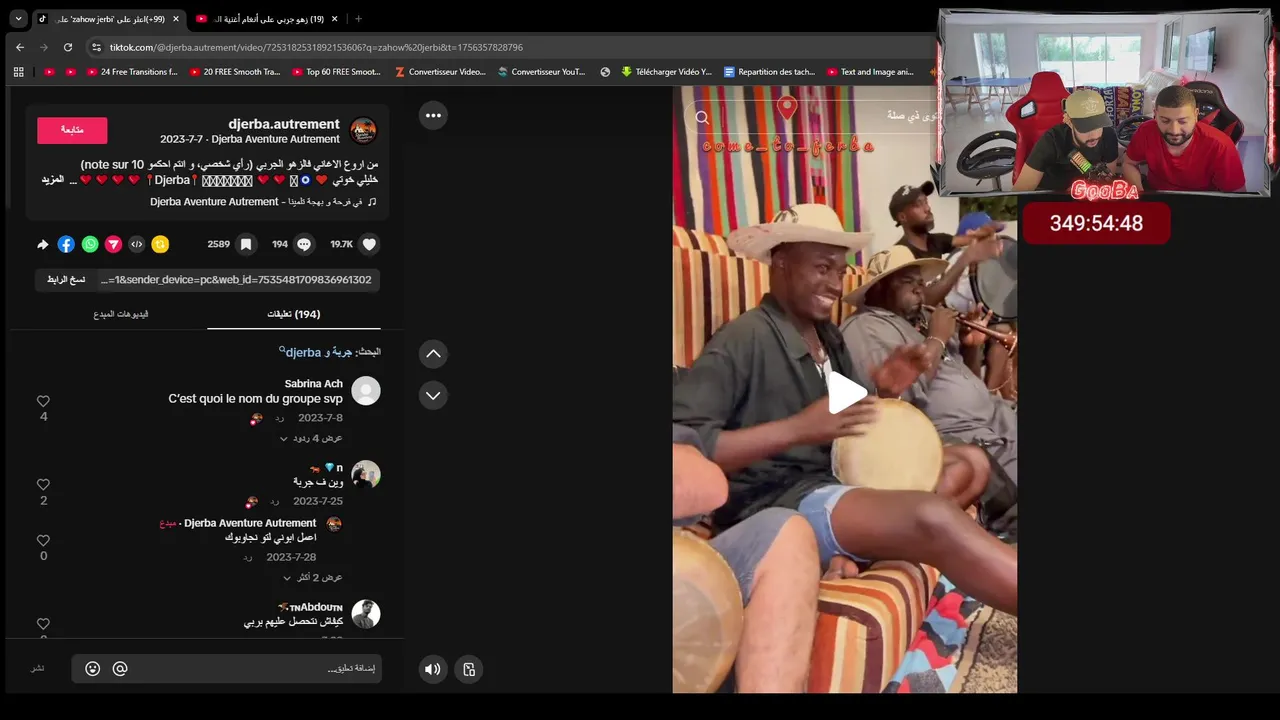The height and width of the screenshot is (720, 1280).
Task: Repost video with the yellow repost icon
Action: point(160,244)
